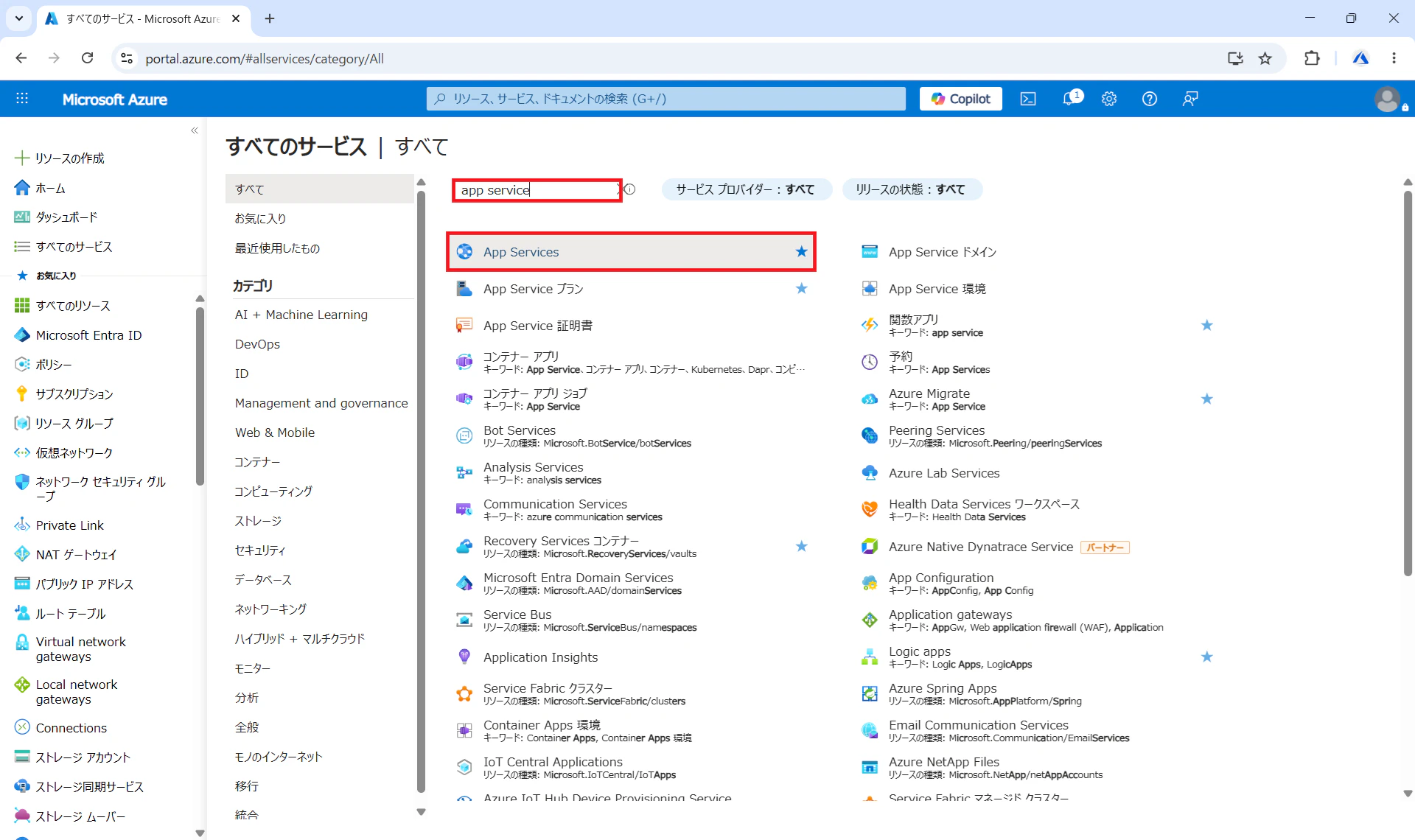The image size is (1415, 840).
Task: Open the account avatar menu
Action: 1388,99
